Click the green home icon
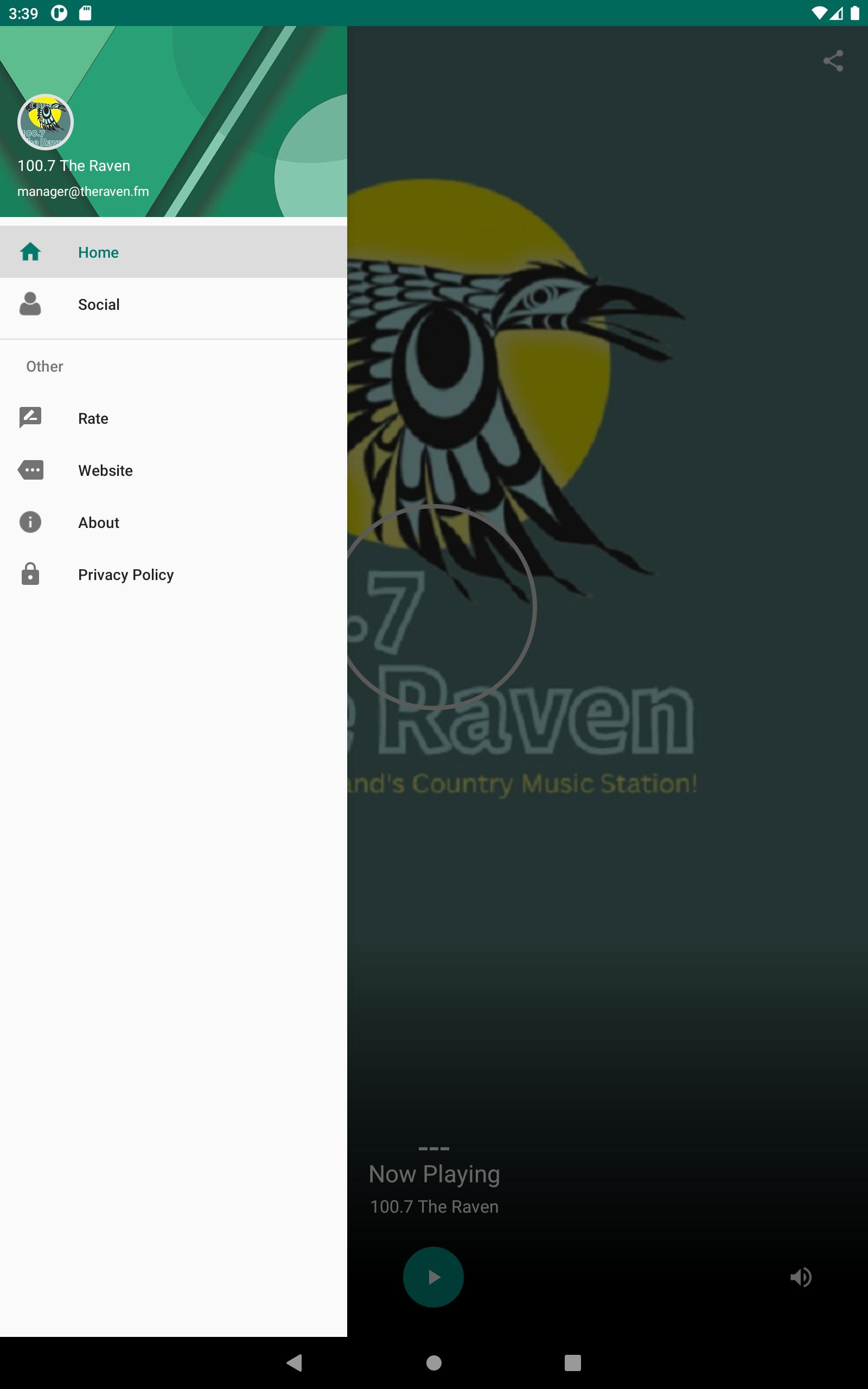Screen dimensions: 868x1389 point(30,251)
